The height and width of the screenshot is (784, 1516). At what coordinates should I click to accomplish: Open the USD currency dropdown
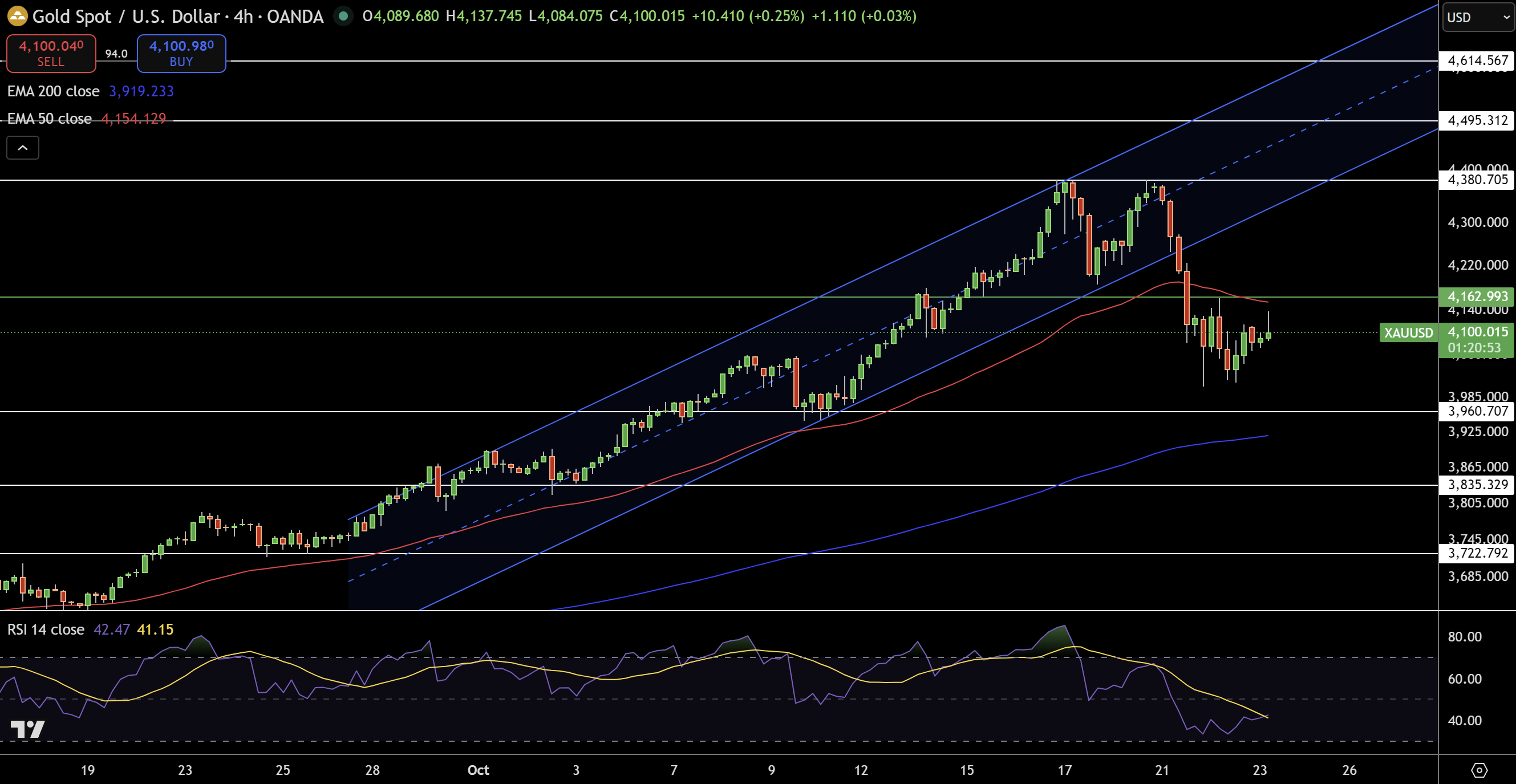click(x=1478, y=17)
